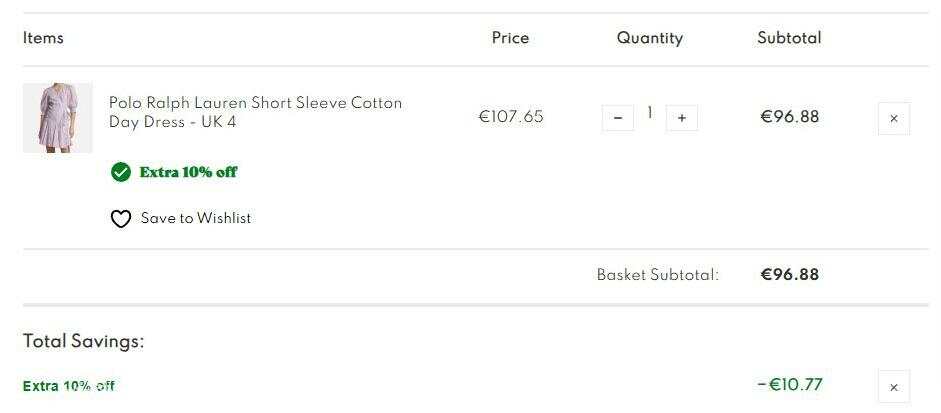The height and width of the screenshot is (413, 941).
Task: Open the dress product thumbnail image
Action: click(x=58, y=118)
